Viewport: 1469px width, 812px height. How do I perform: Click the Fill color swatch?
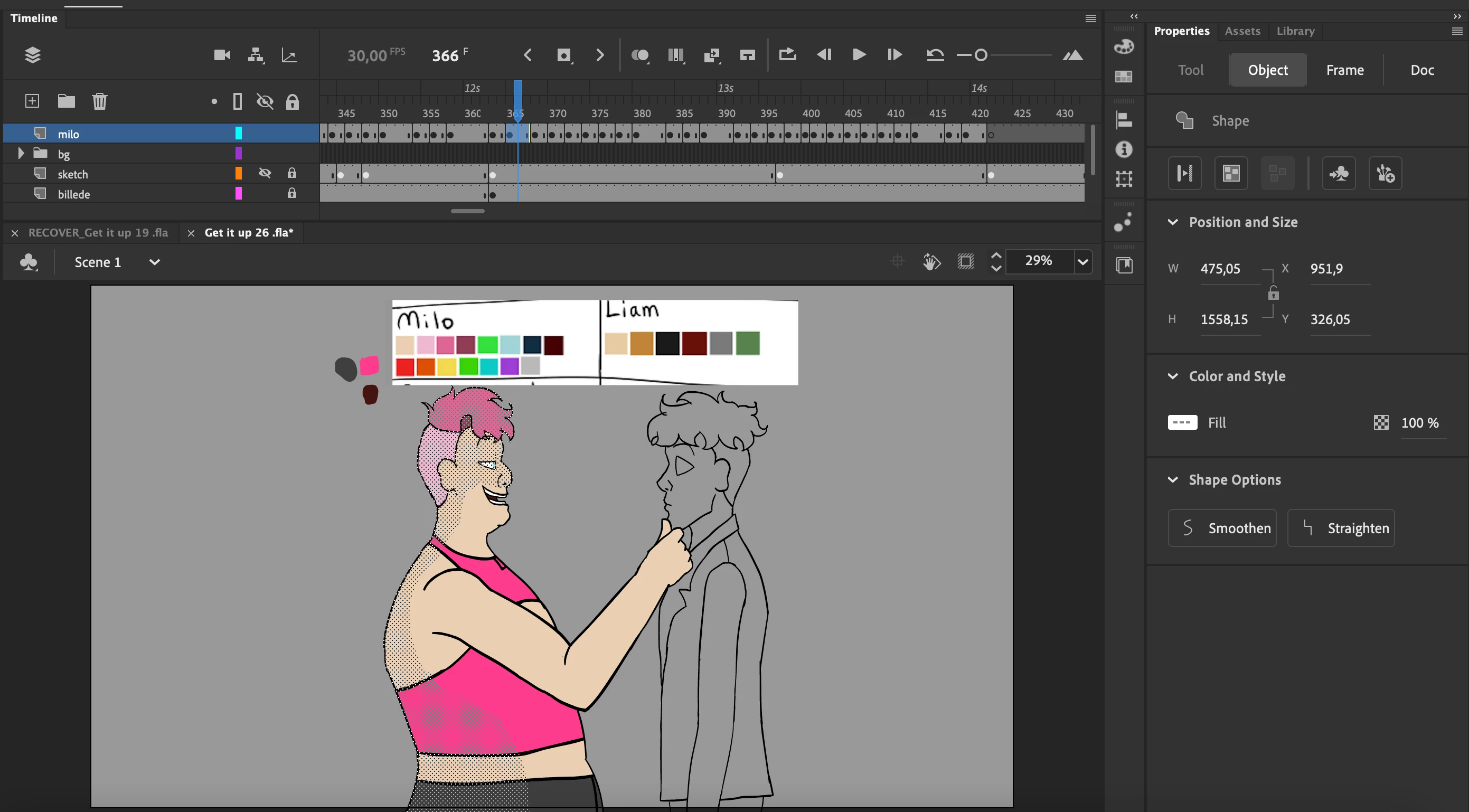pyautogui.click(x=1182, y=422)
